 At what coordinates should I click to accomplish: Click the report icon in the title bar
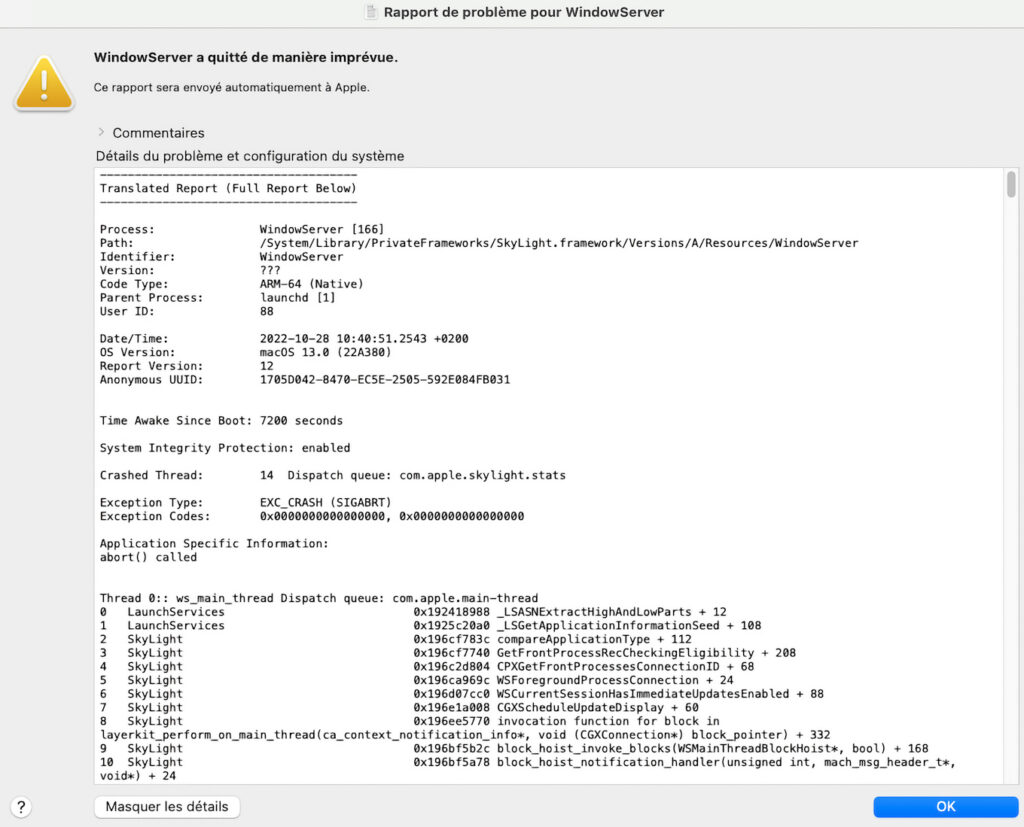[x=371, y=12]
